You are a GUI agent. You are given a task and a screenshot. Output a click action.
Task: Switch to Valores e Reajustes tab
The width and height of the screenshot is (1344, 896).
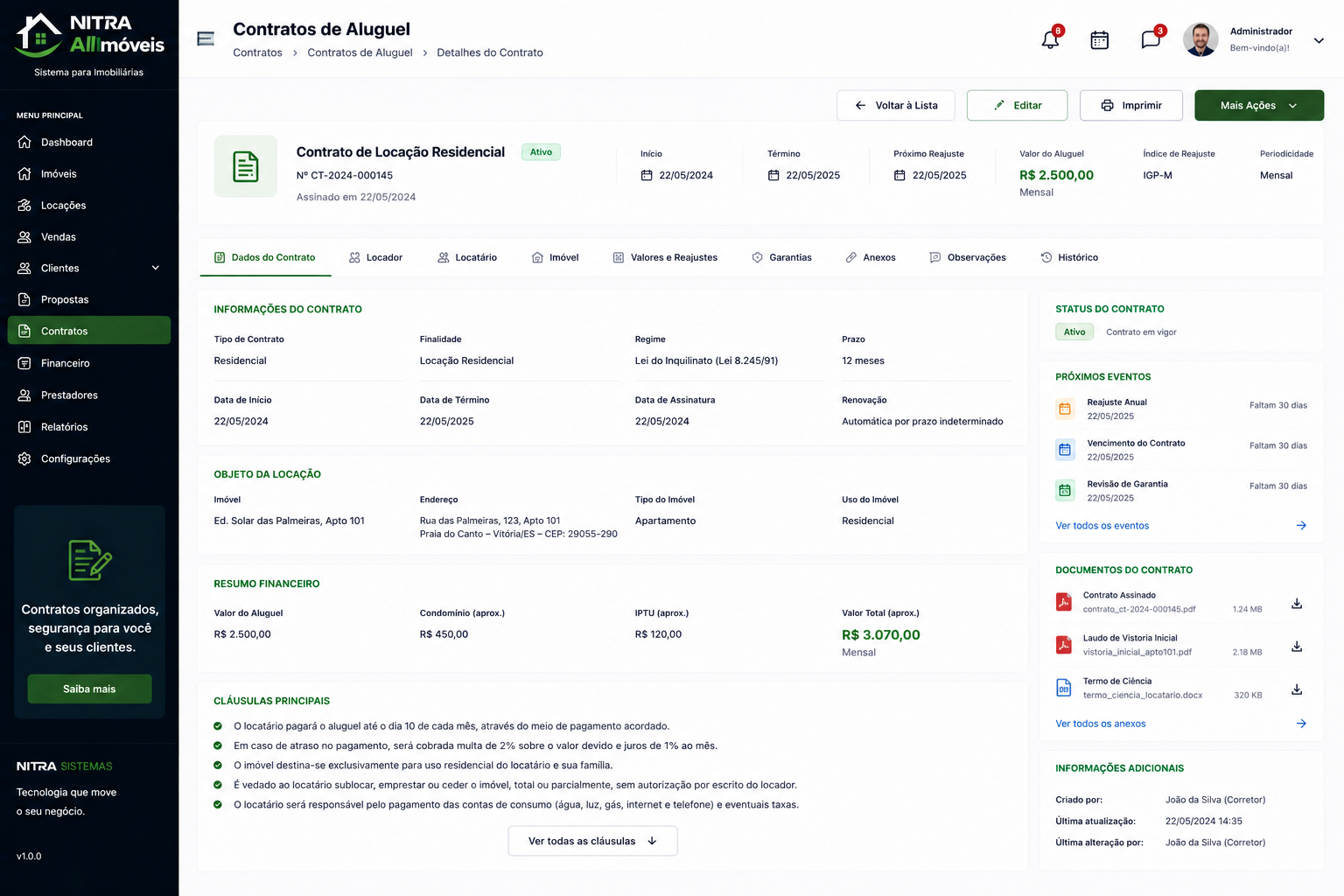click(x=665, y=257)
